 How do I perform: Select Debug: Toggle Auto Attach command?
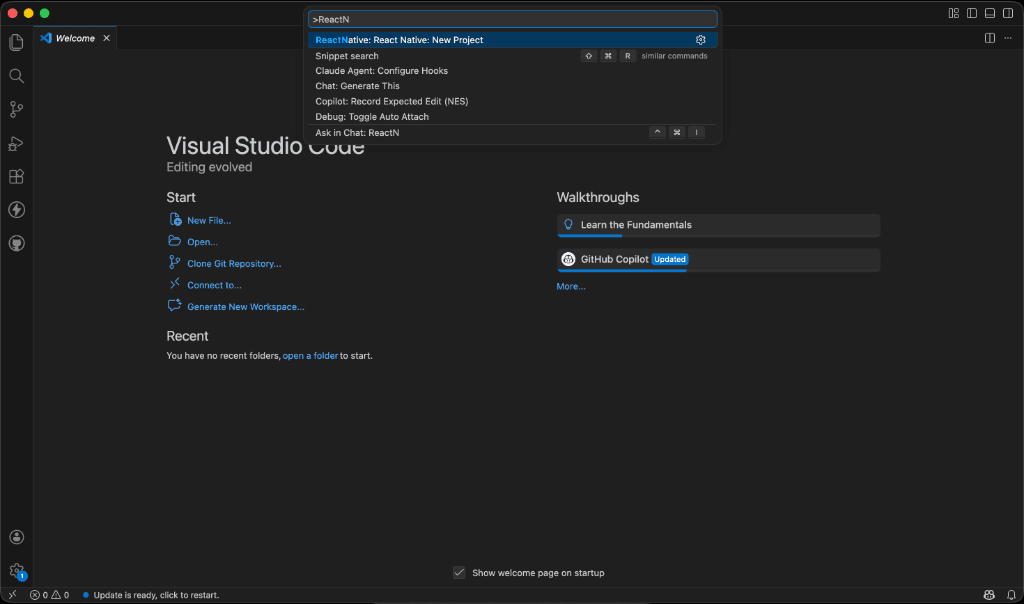click(513, 116)
